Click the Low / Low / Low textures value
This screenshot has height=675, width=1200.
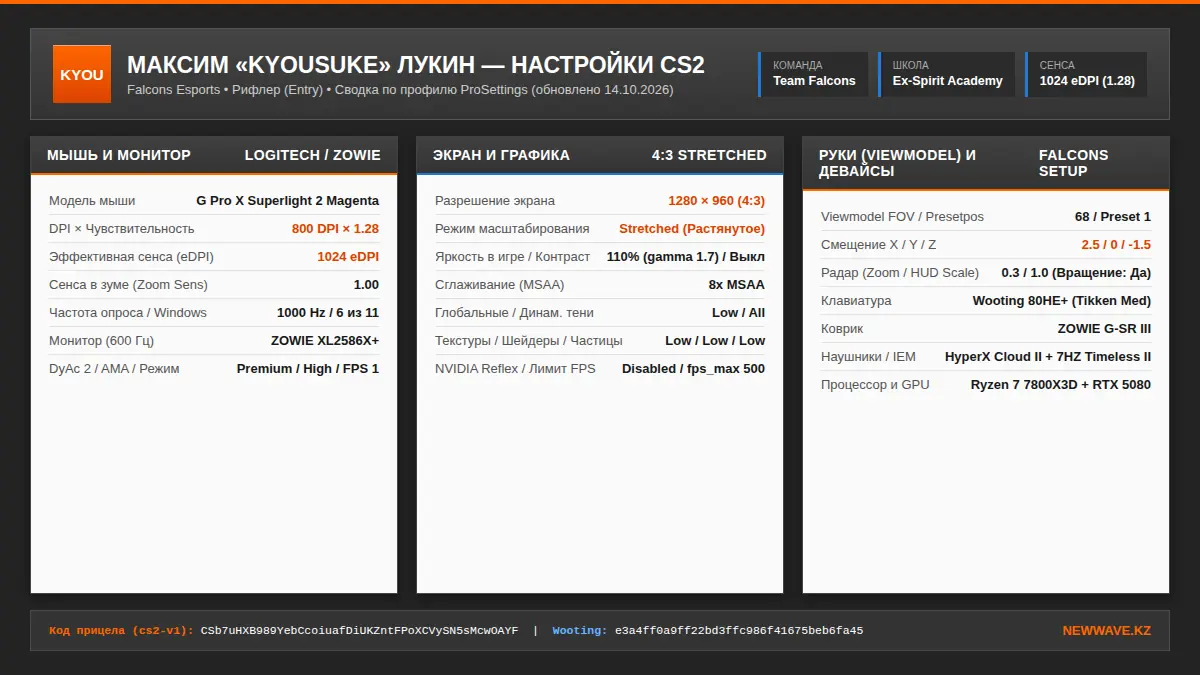click(715, 340)
